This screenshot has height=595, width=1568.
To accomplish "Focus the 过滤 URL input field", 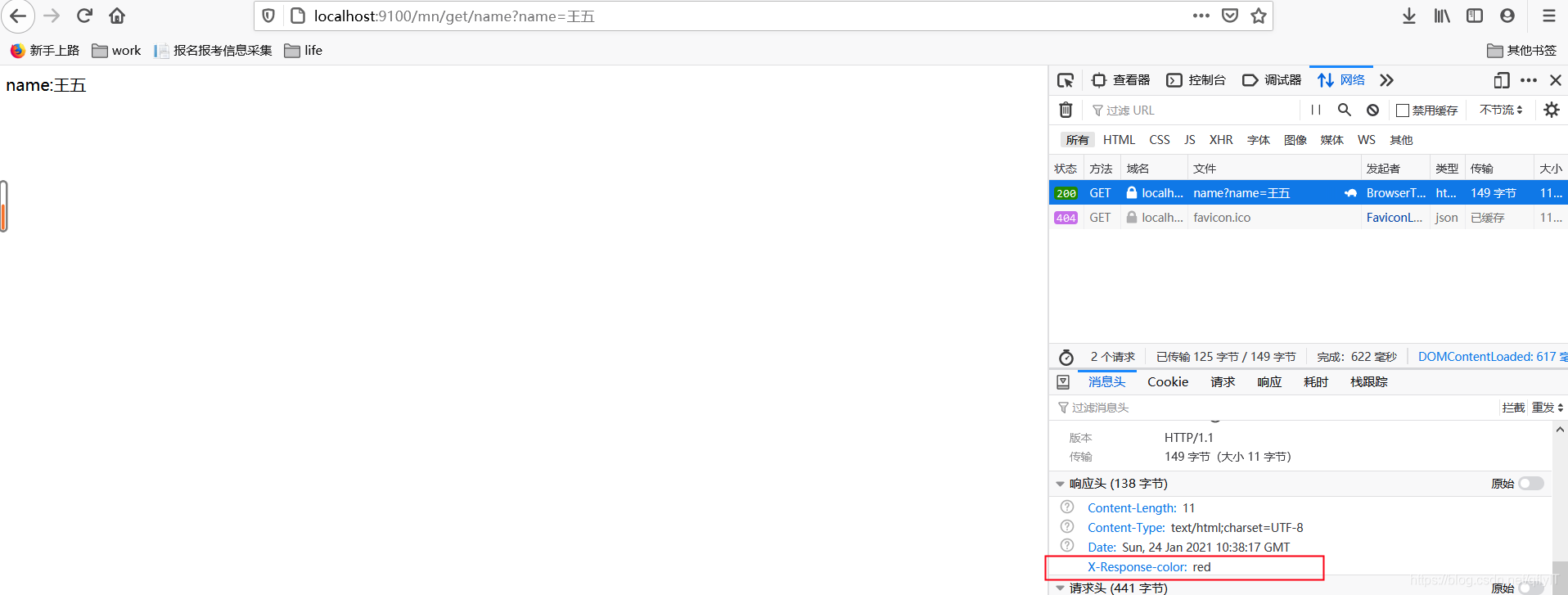I will click(x=1195, y=110).
